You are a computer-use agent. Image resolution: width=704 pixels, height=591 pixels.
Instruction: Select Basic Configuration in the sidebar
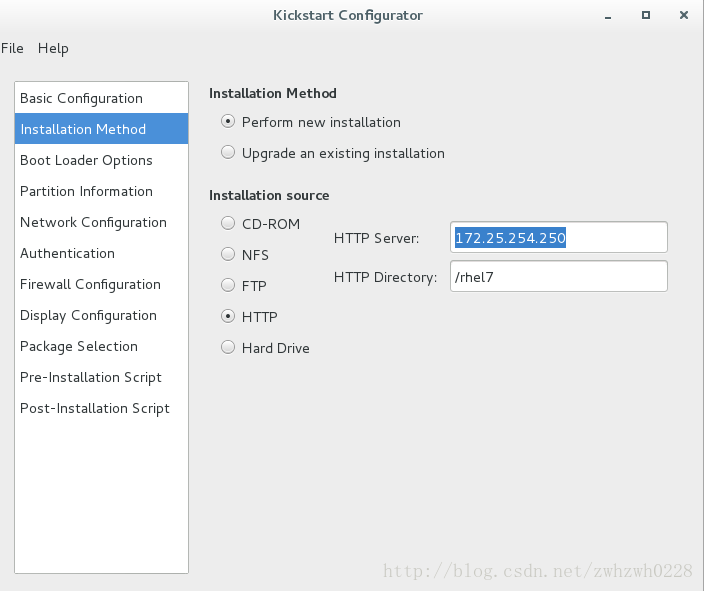coord(101,98)
